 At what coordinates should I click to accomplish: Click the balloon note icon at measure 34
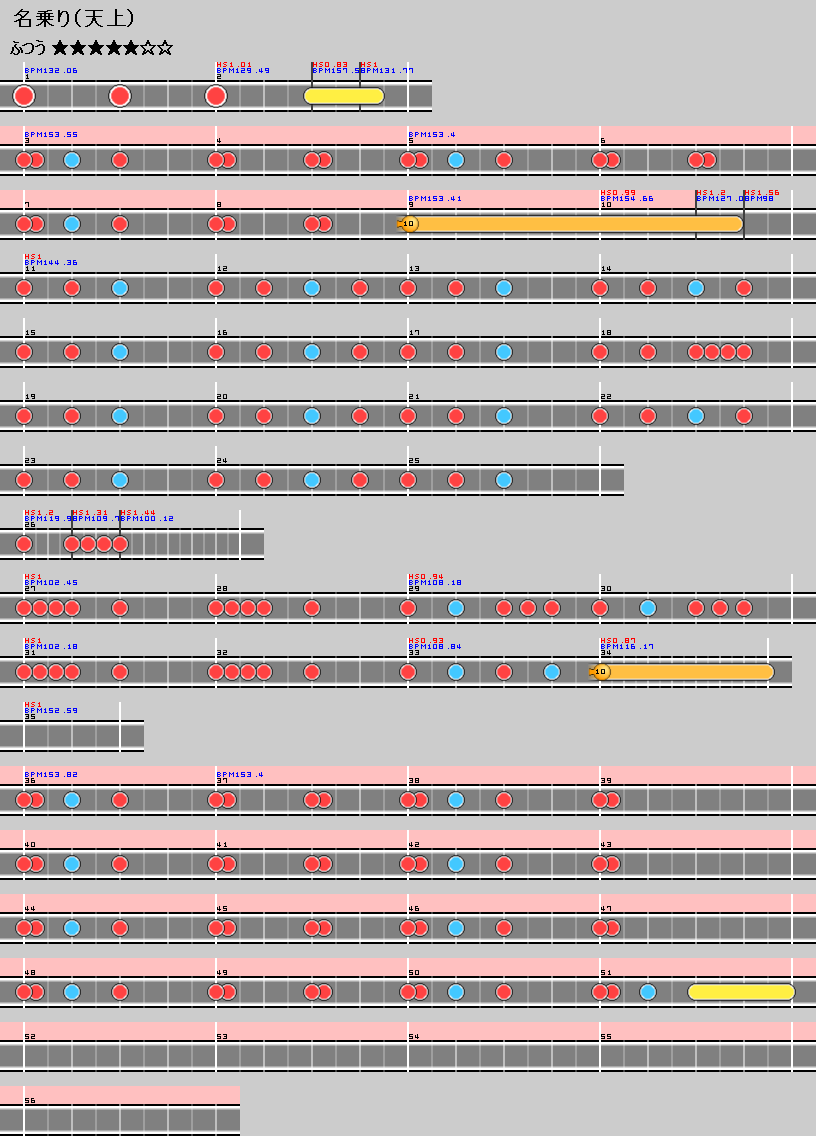600,672
